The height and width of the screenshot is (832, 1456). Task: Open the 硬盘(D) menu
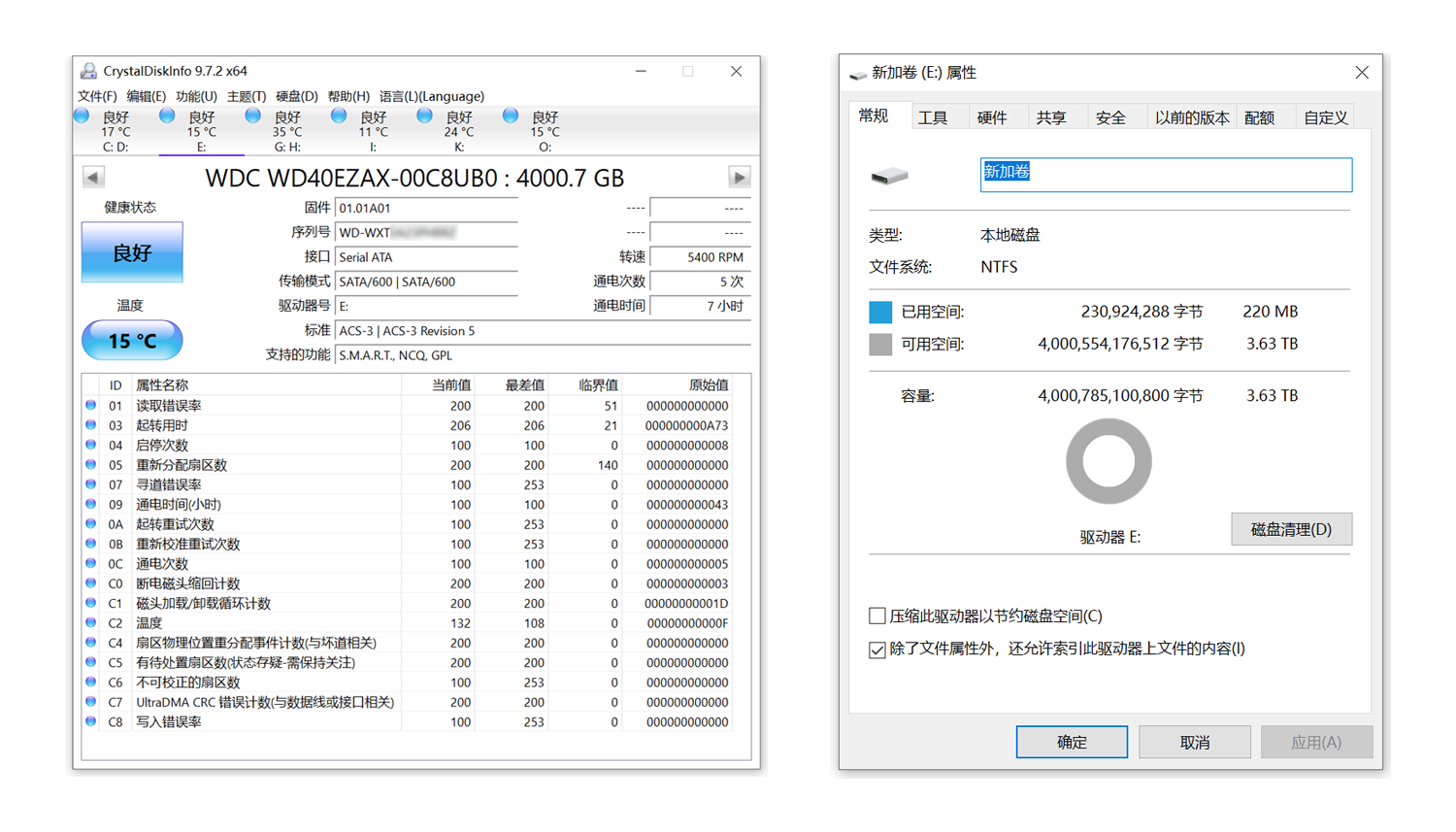point(296,96)
